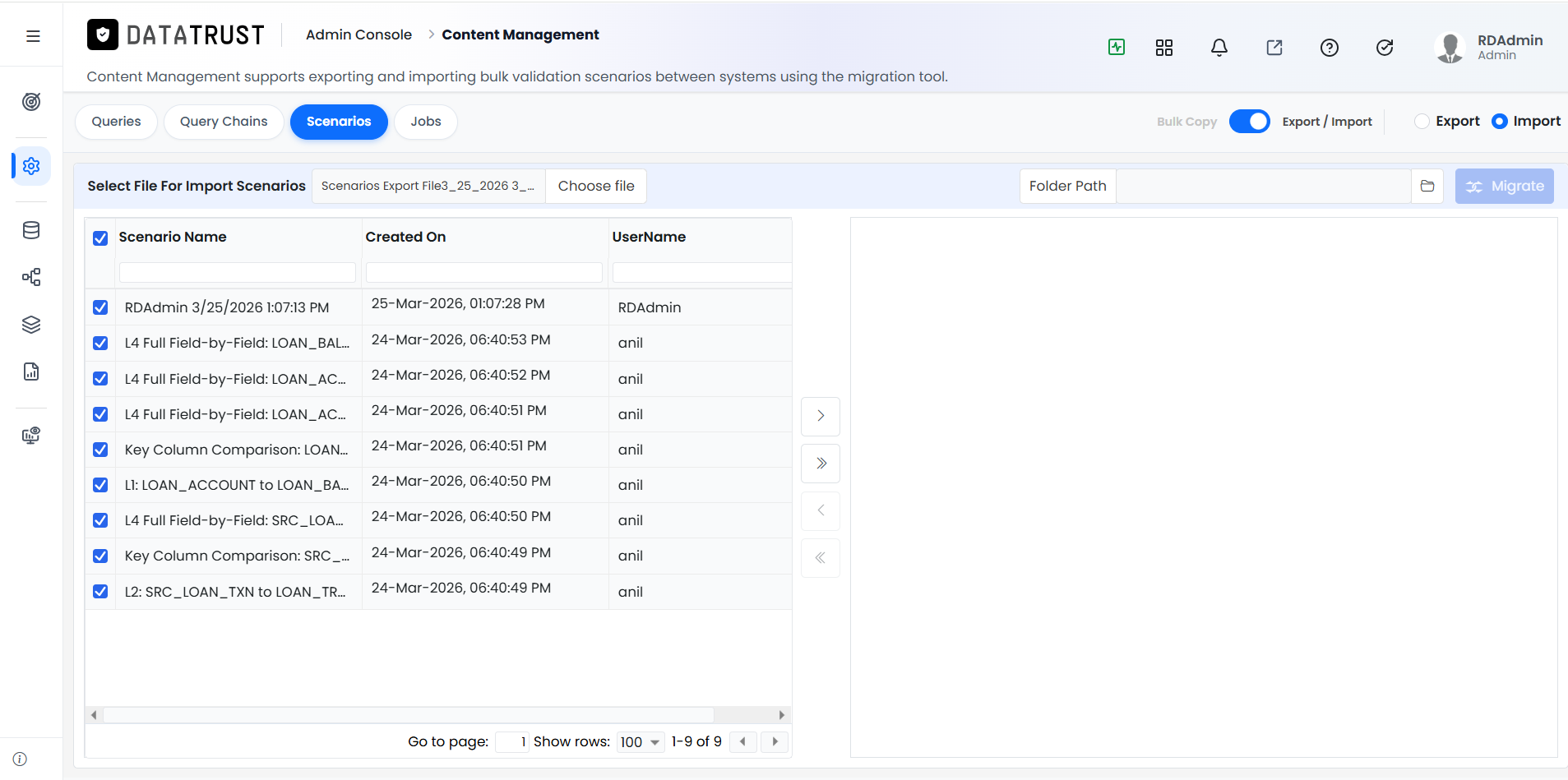The width and height of the screenshot is (1568, 780).
Task: Switch to the Query Chains tab
Action: tap(224, 122)
